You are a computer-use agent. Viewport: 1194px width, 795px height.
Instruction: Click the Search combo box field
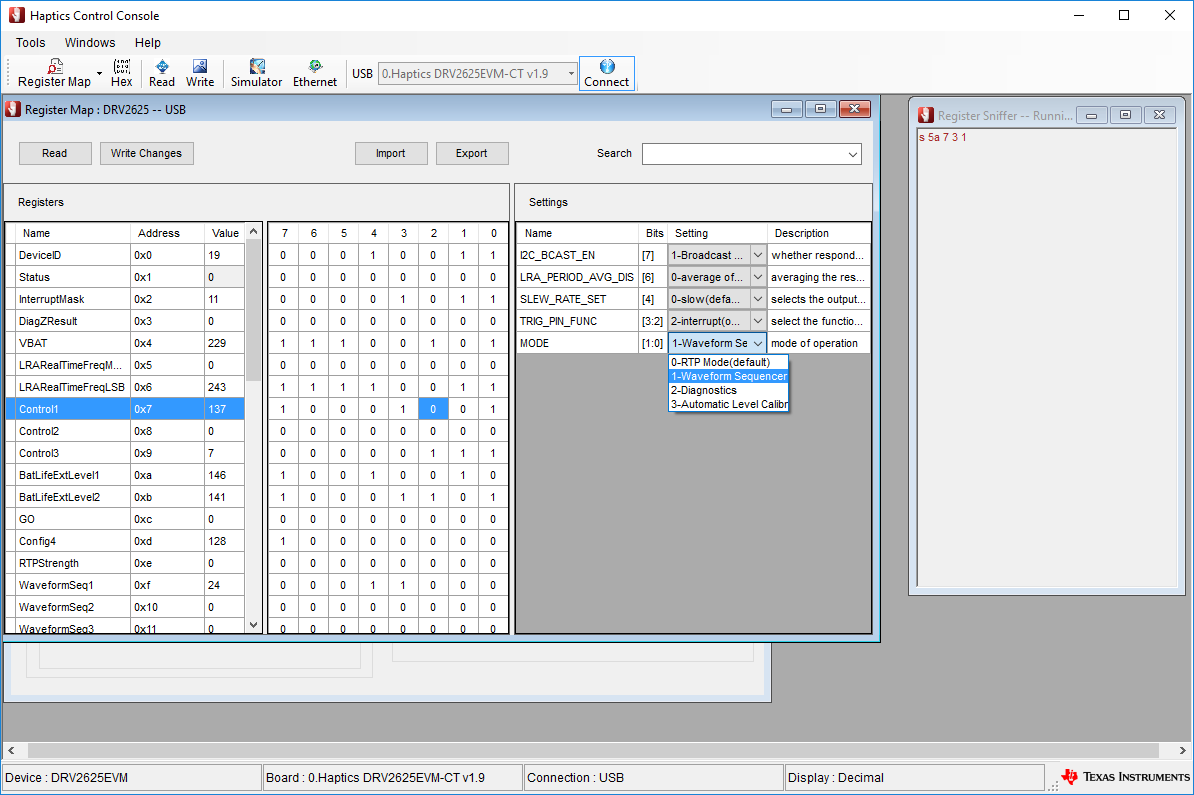click(x=752, y=154)
